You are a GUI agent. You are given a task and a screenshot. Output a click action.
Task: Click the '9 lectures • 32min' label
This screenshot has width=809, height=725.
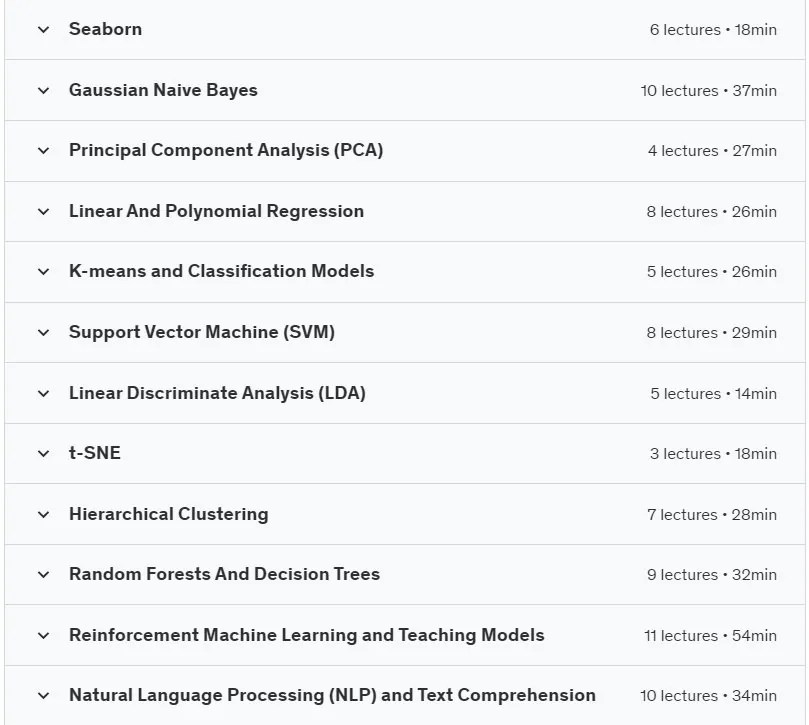(x=711, y=575)
